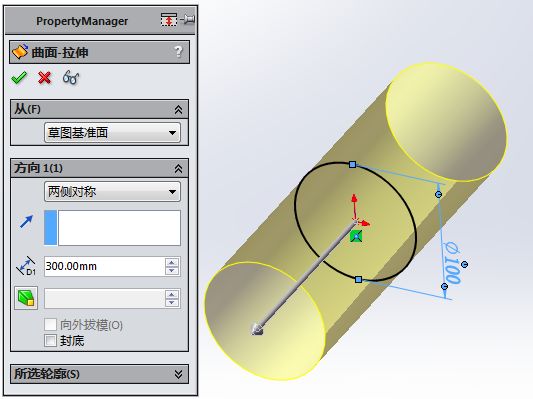
Task: Expand the 所选轮廓(S) section
Action: 178,374
